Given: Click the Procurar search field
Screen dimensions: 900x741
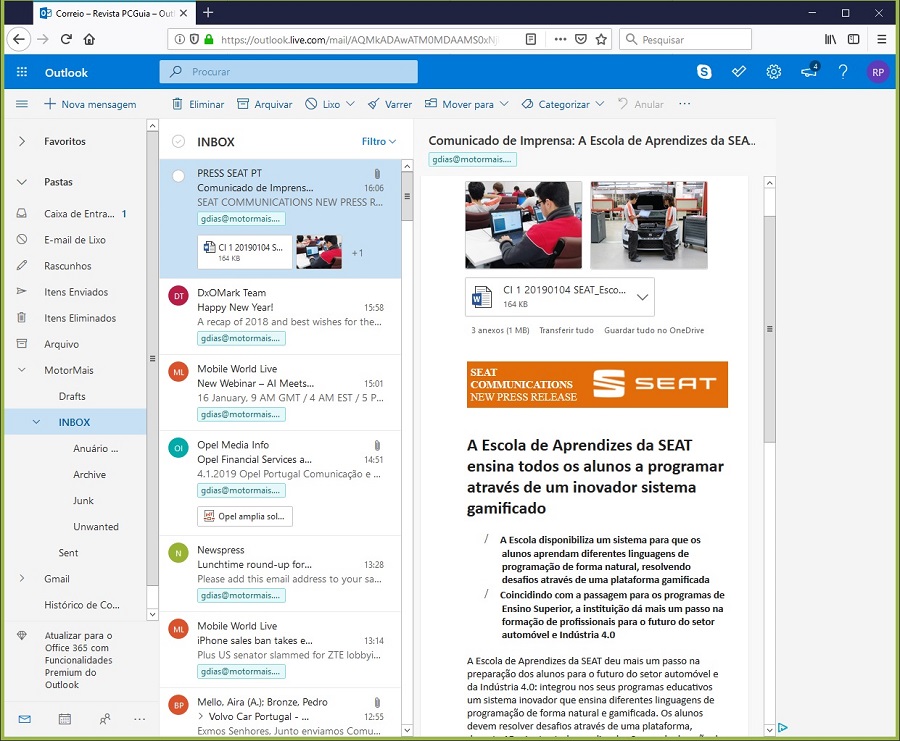Looking at the screenshot, I should [x=288, y=72].
